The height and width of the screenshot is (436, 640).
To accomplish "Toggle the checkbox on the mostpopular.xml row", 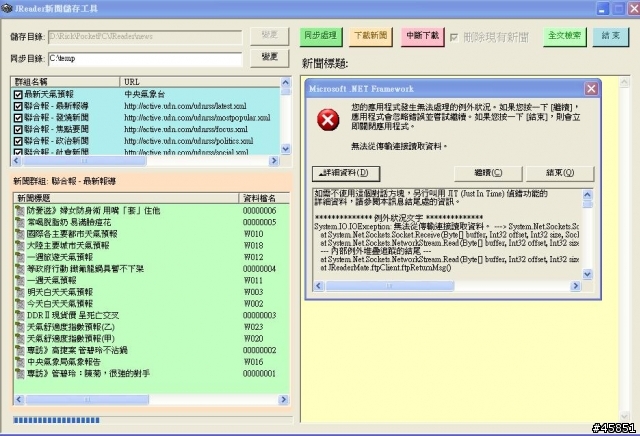I will coord(18,118).
